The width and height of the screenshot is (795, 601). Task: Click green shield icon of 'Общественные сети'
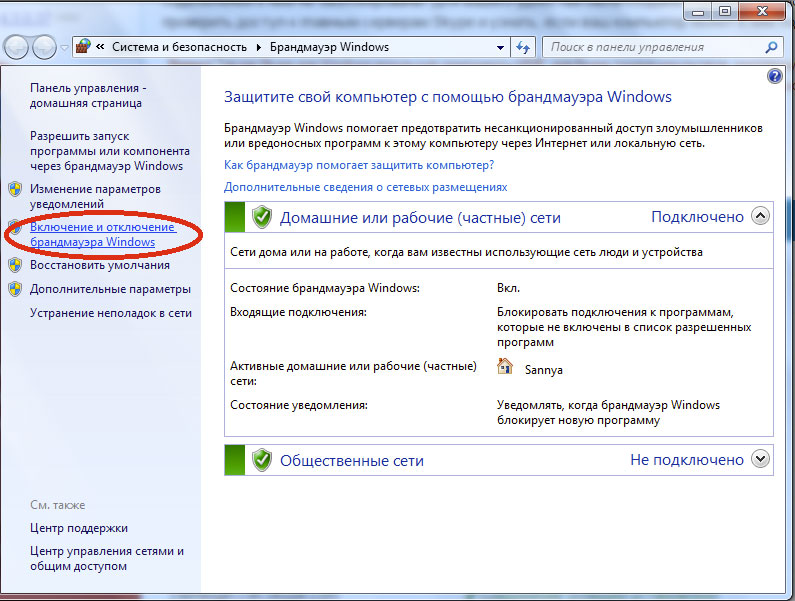click(x=262, y=460)
